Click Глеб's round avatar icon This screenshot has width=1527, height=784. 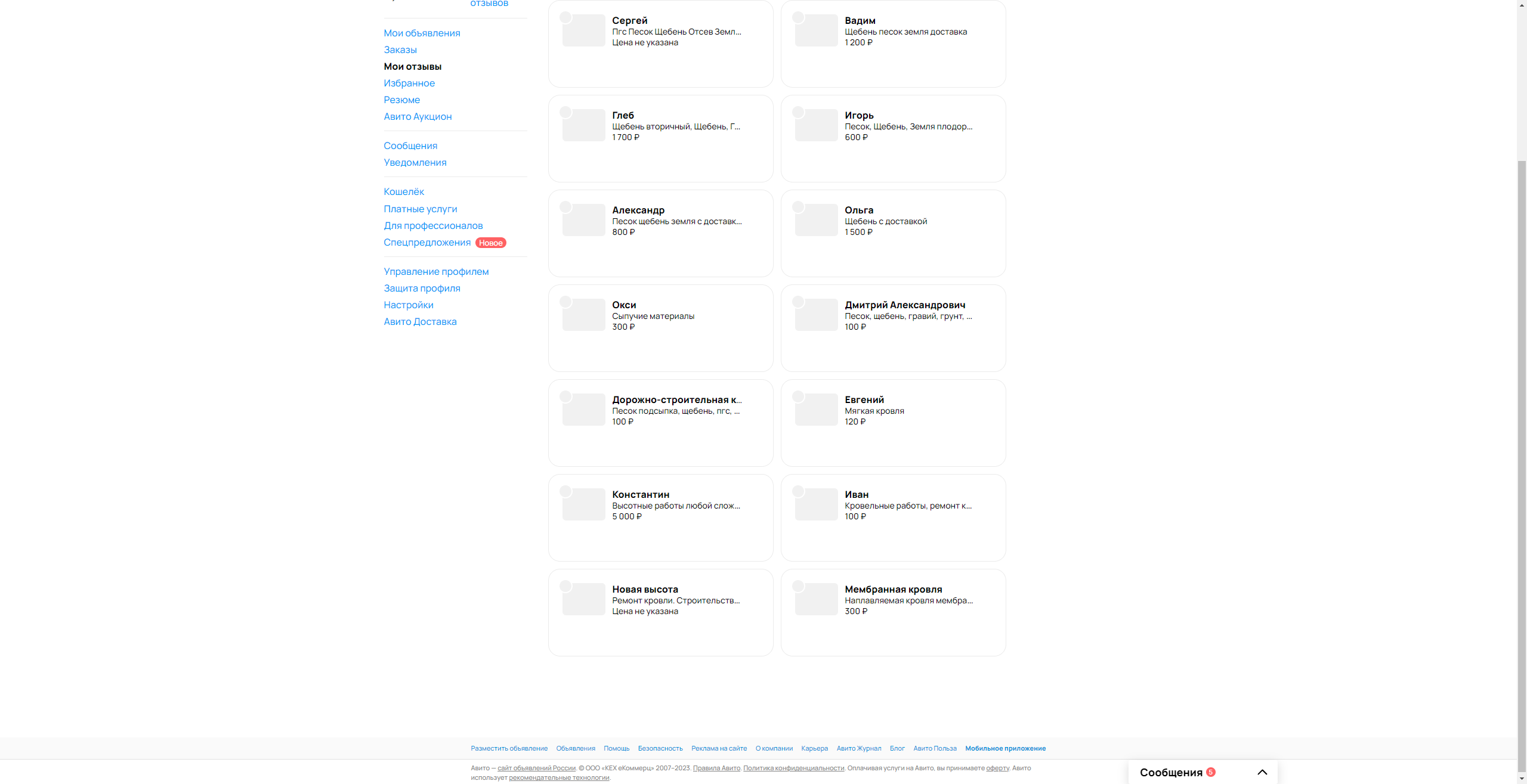tap(565, 112)
